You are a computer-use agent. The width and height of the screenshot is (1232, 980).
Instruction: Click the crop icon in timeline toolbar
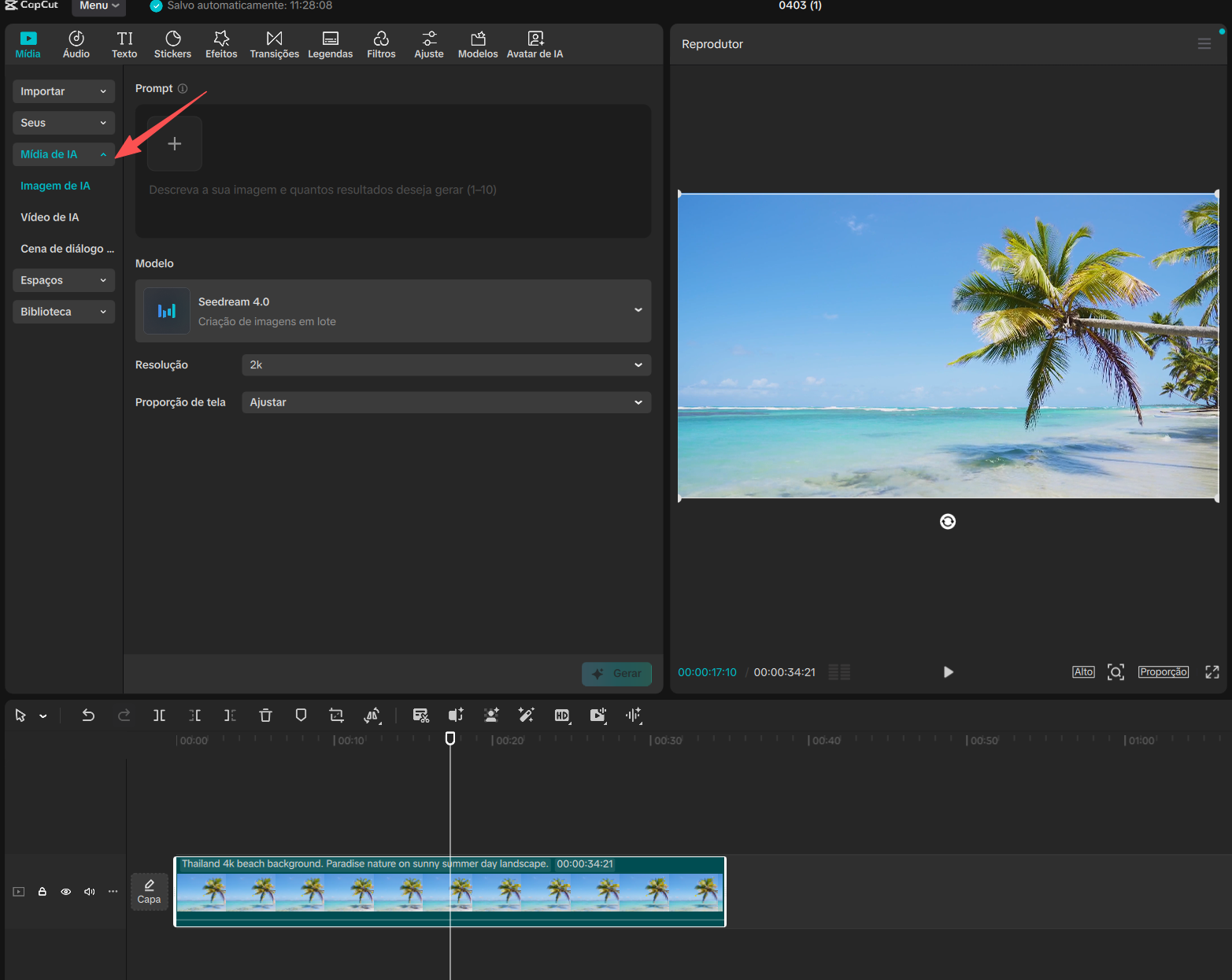click(x=336, y=716)
